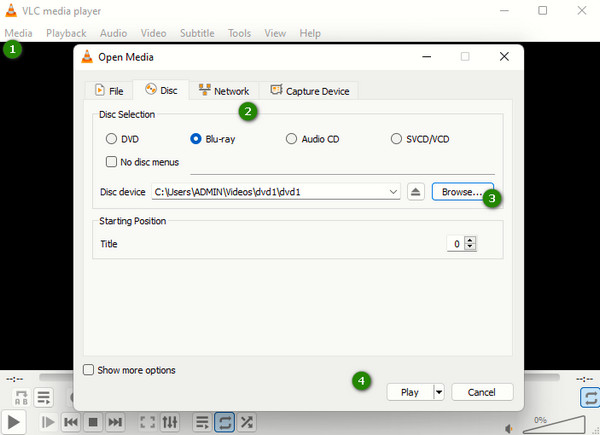This screenshot has width=600, height=435.
Task: Switch to the Network tab
Action: pyautogui.click(x=224, y=91)
